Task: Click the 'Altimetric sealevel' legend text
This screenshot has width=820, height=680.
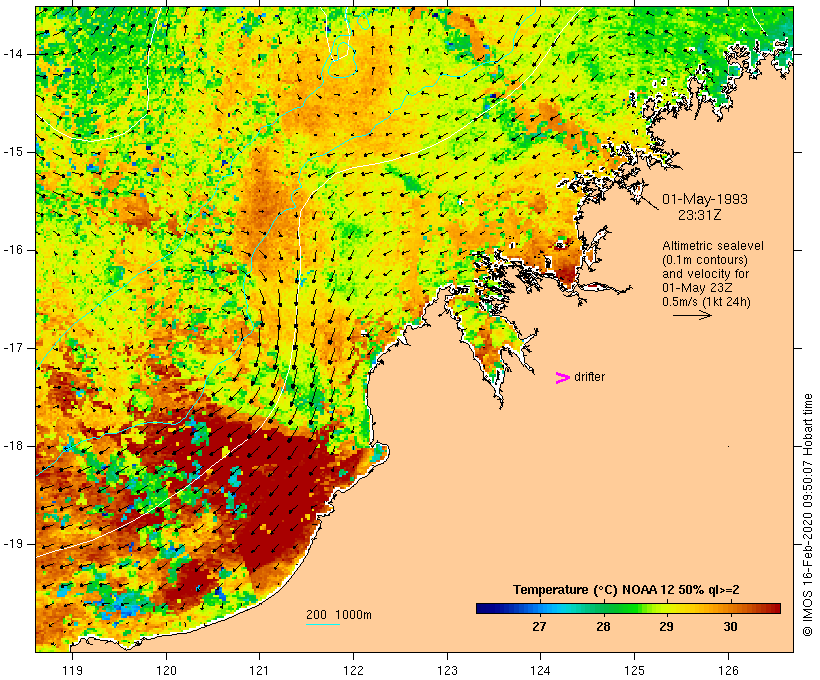Action: tap(713, 246)
